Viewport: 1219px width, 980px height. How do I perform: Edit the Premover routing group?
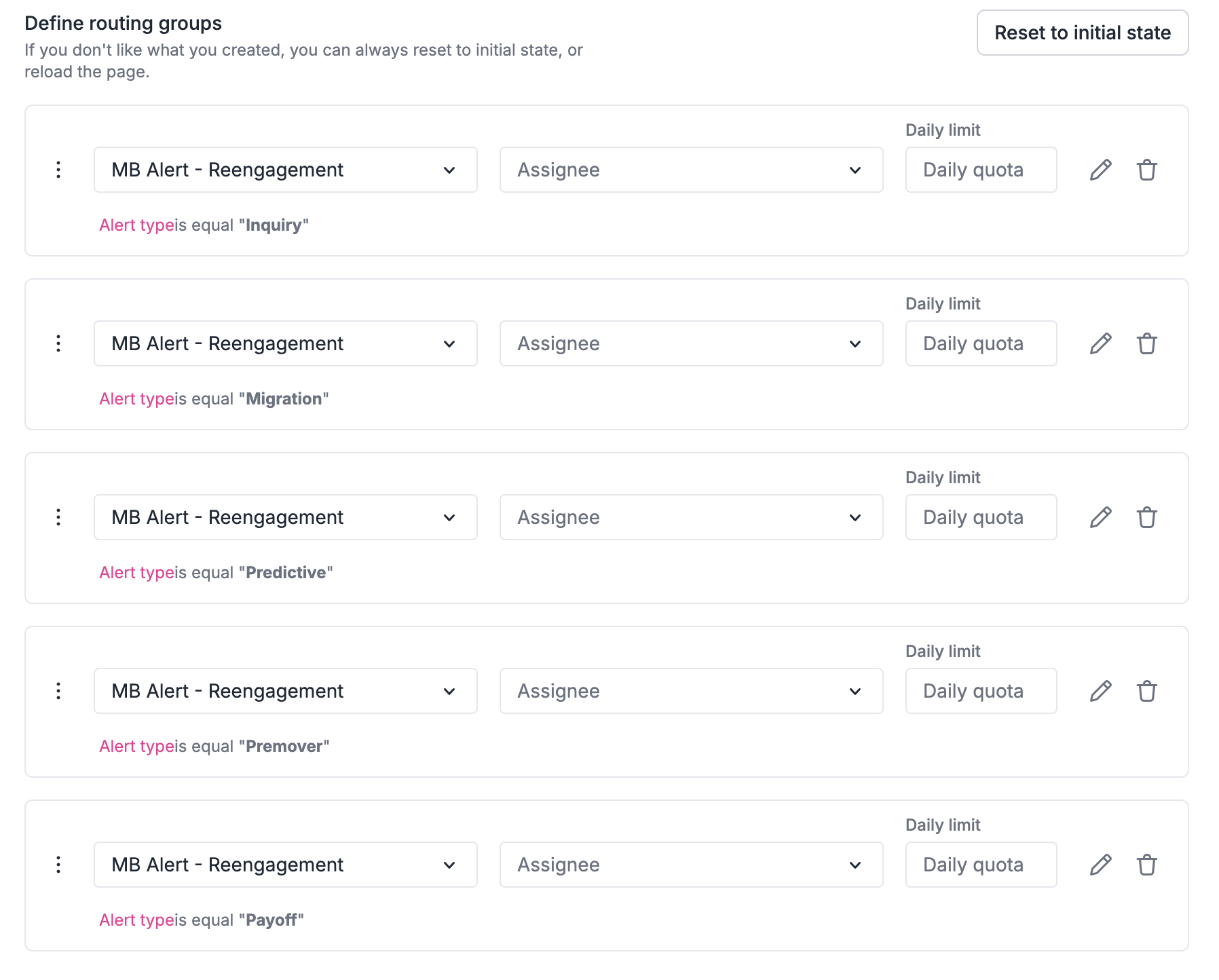coord(1100,691)
